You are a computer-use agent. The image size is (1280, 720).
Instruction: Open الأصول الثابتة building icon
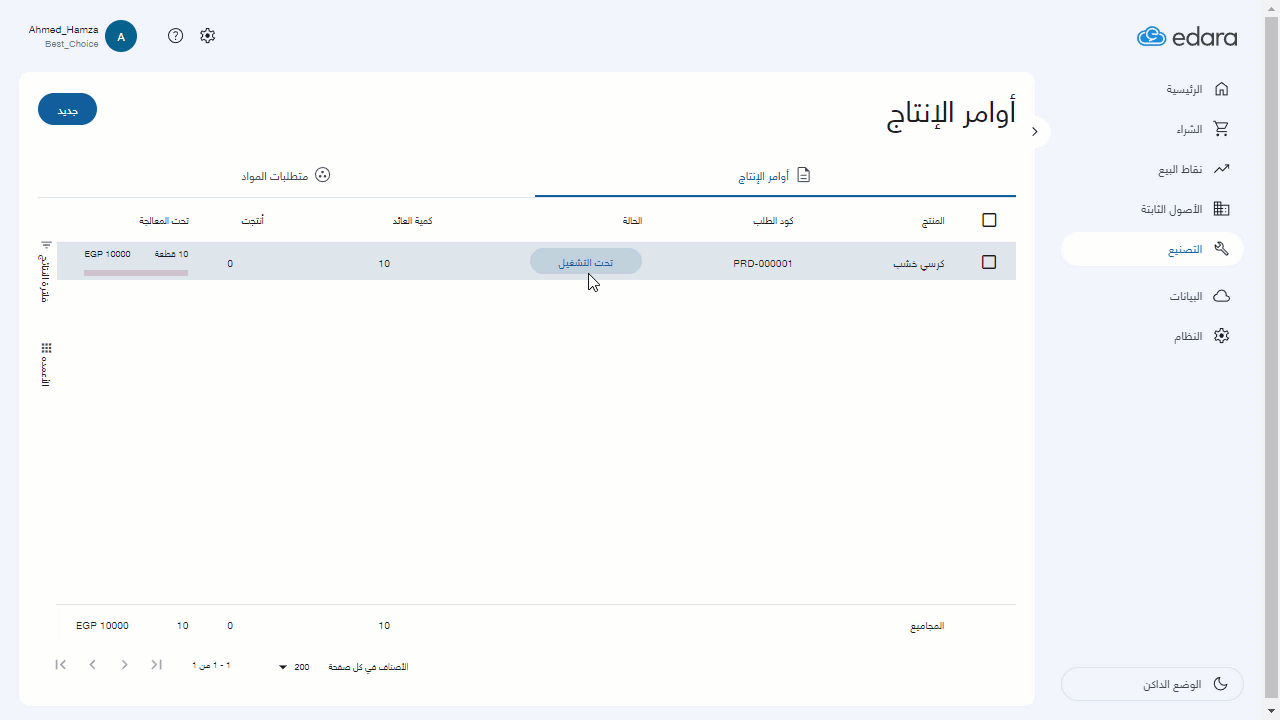[x=1221, y=209]
